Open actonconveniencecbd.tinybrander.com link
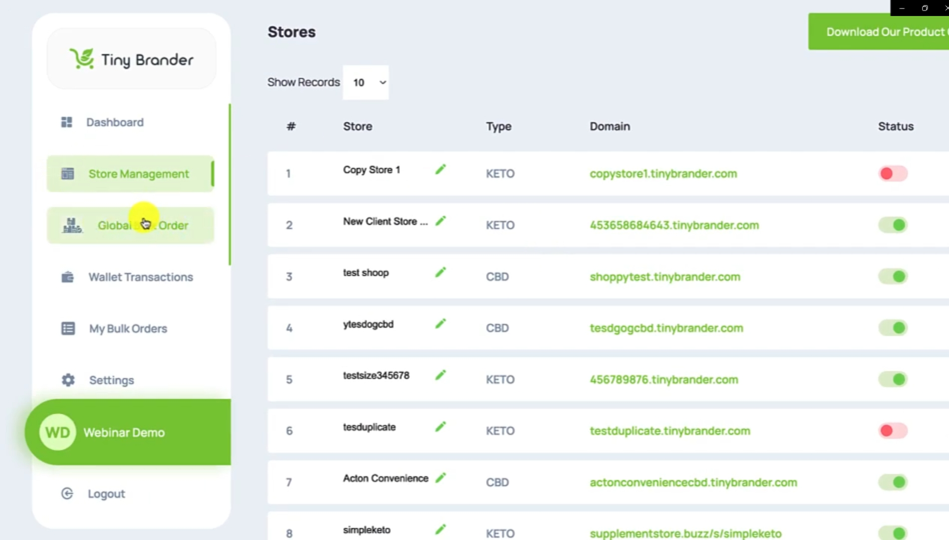The width and height of the screenshot is (949, 540). [694, 482]
